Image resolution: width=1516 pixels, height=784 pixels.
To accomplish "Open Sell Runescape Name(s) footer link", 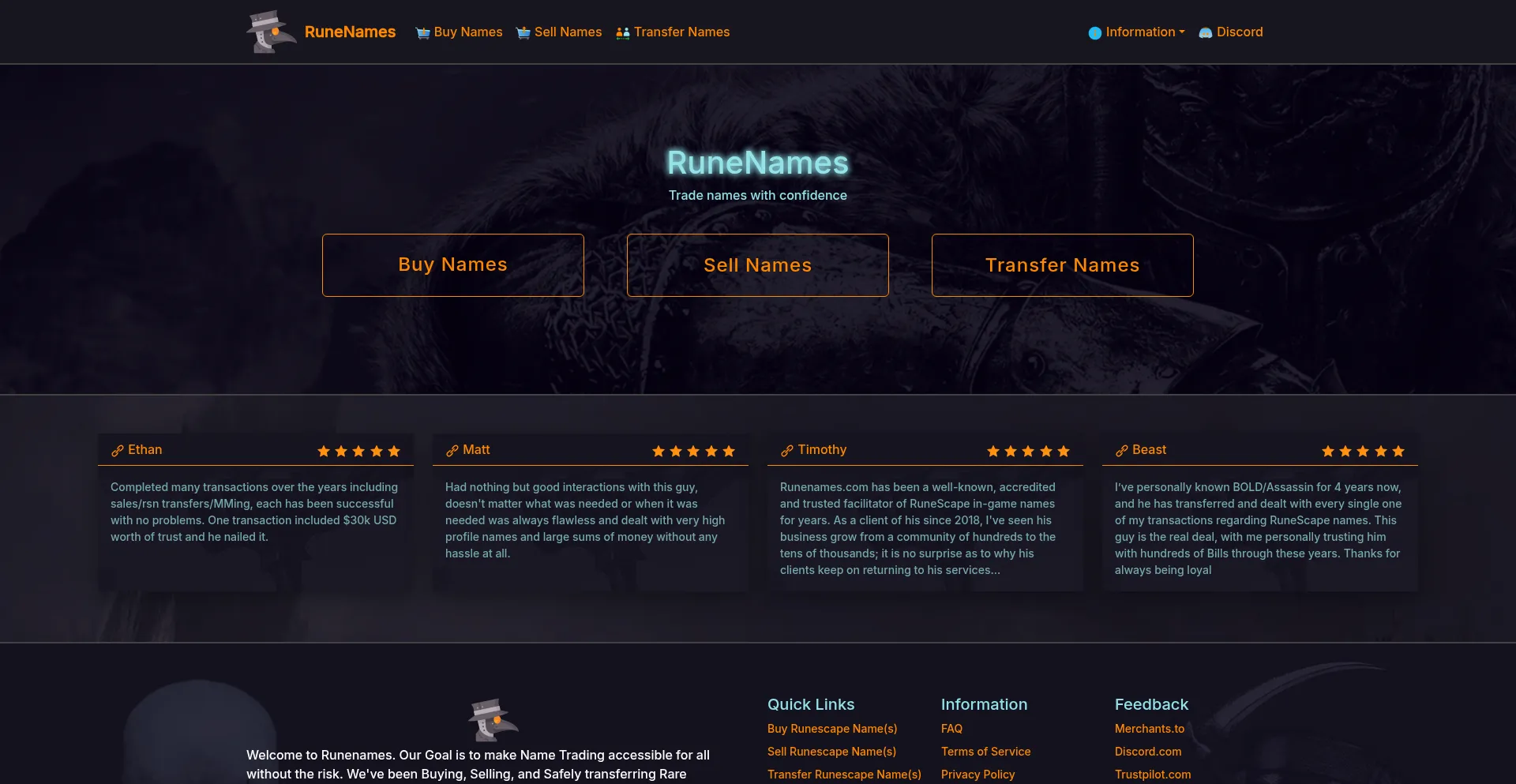I will 831,752.
